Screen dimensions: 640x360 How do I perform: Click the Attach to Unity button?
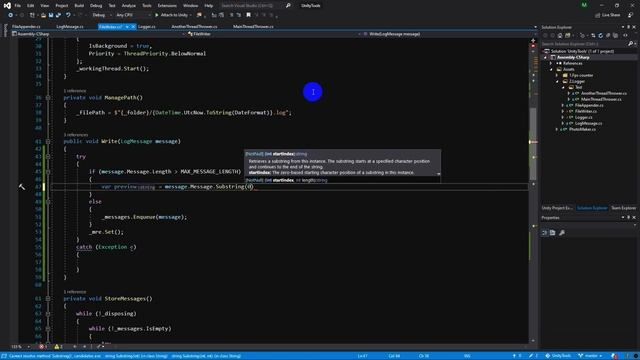click(x=171, y=15)
